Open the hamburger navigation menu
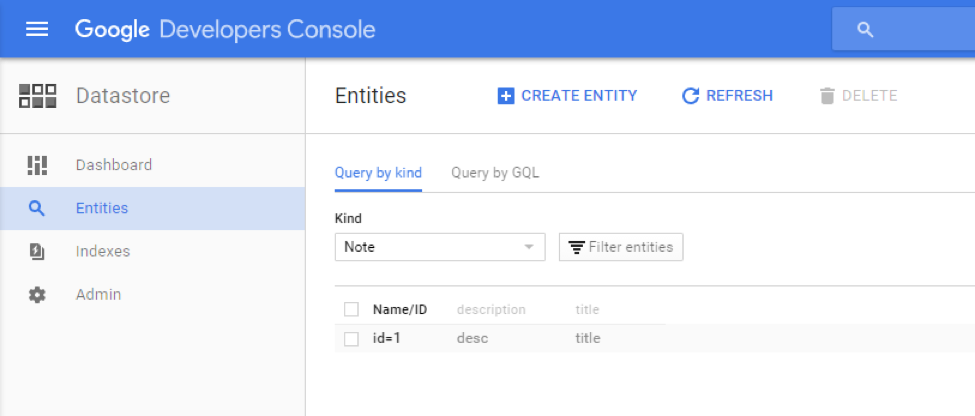Viewport: 975px width, 416px height. click(x=37, y=29)
